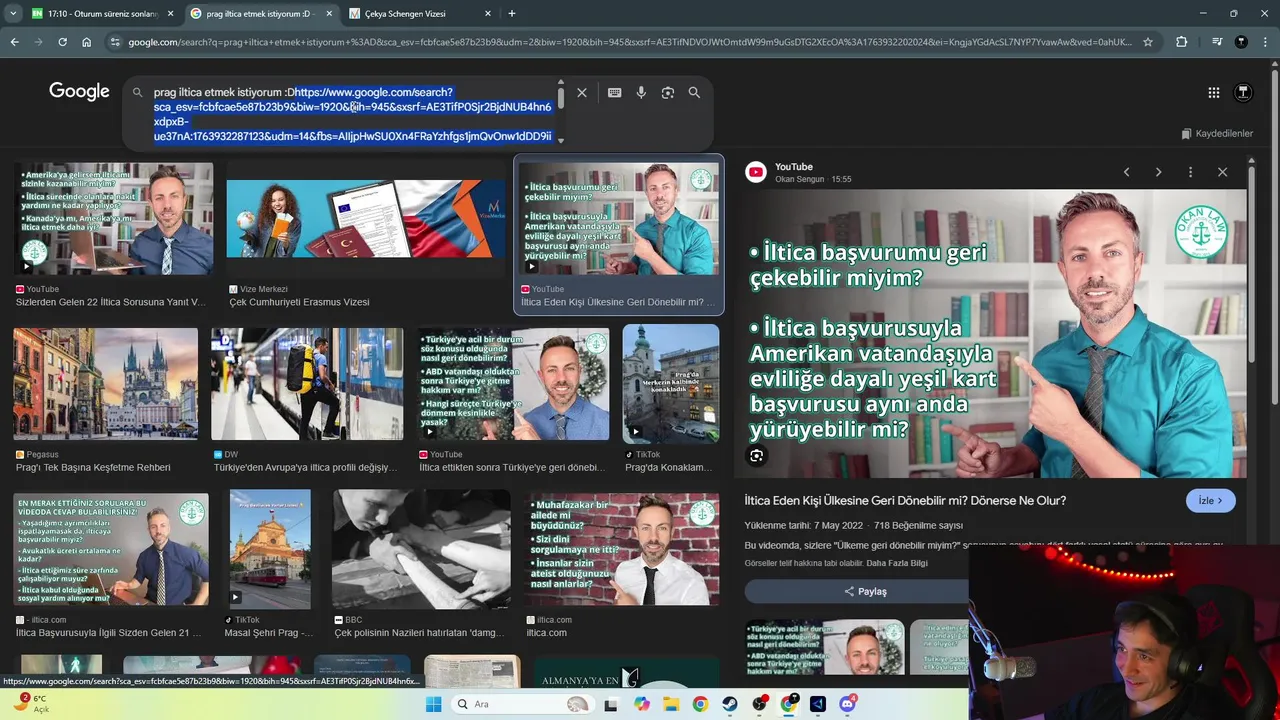Open the Google apps grid

click(x=1213, y=92)
